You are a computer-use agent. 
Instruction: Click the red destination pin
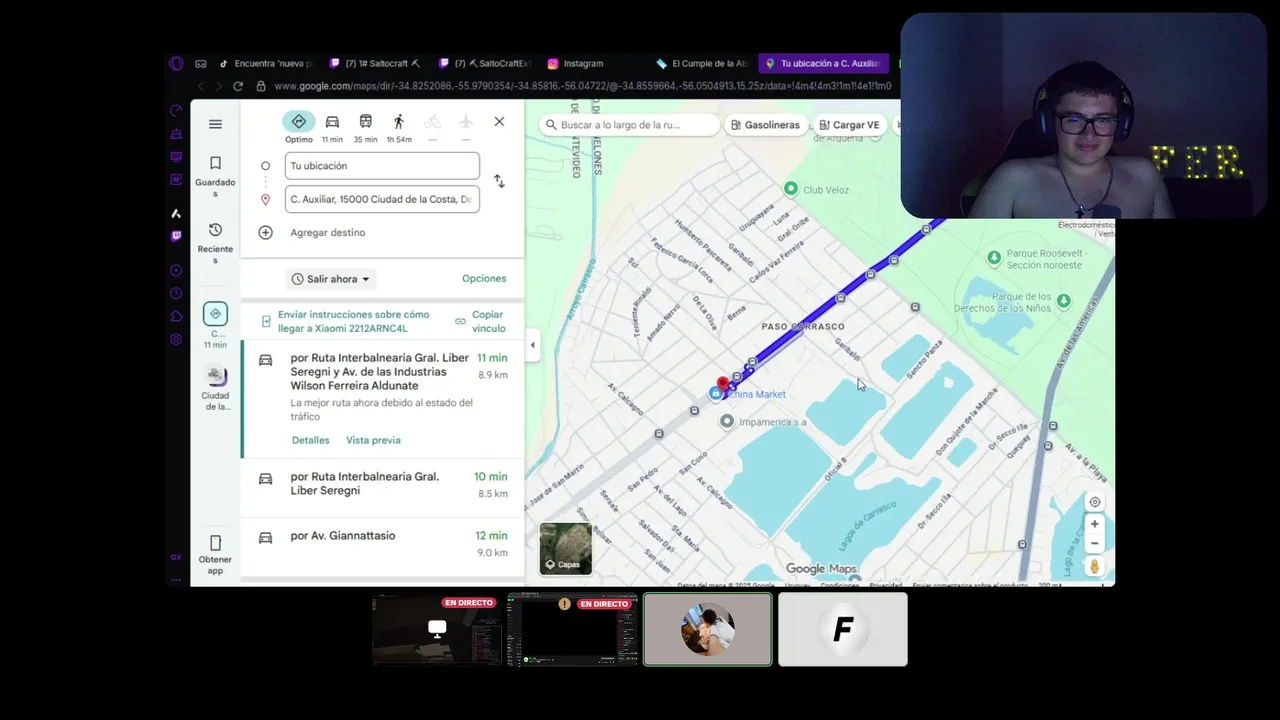tap(723, 385)
